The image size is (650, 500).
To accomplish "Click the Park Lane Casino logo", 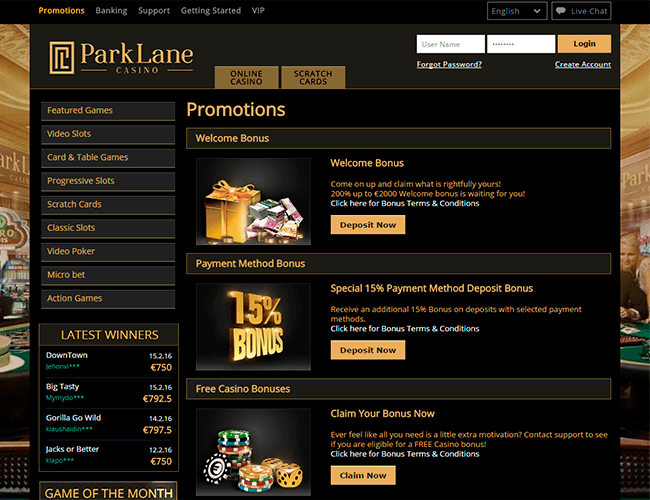I will (121, 58).
